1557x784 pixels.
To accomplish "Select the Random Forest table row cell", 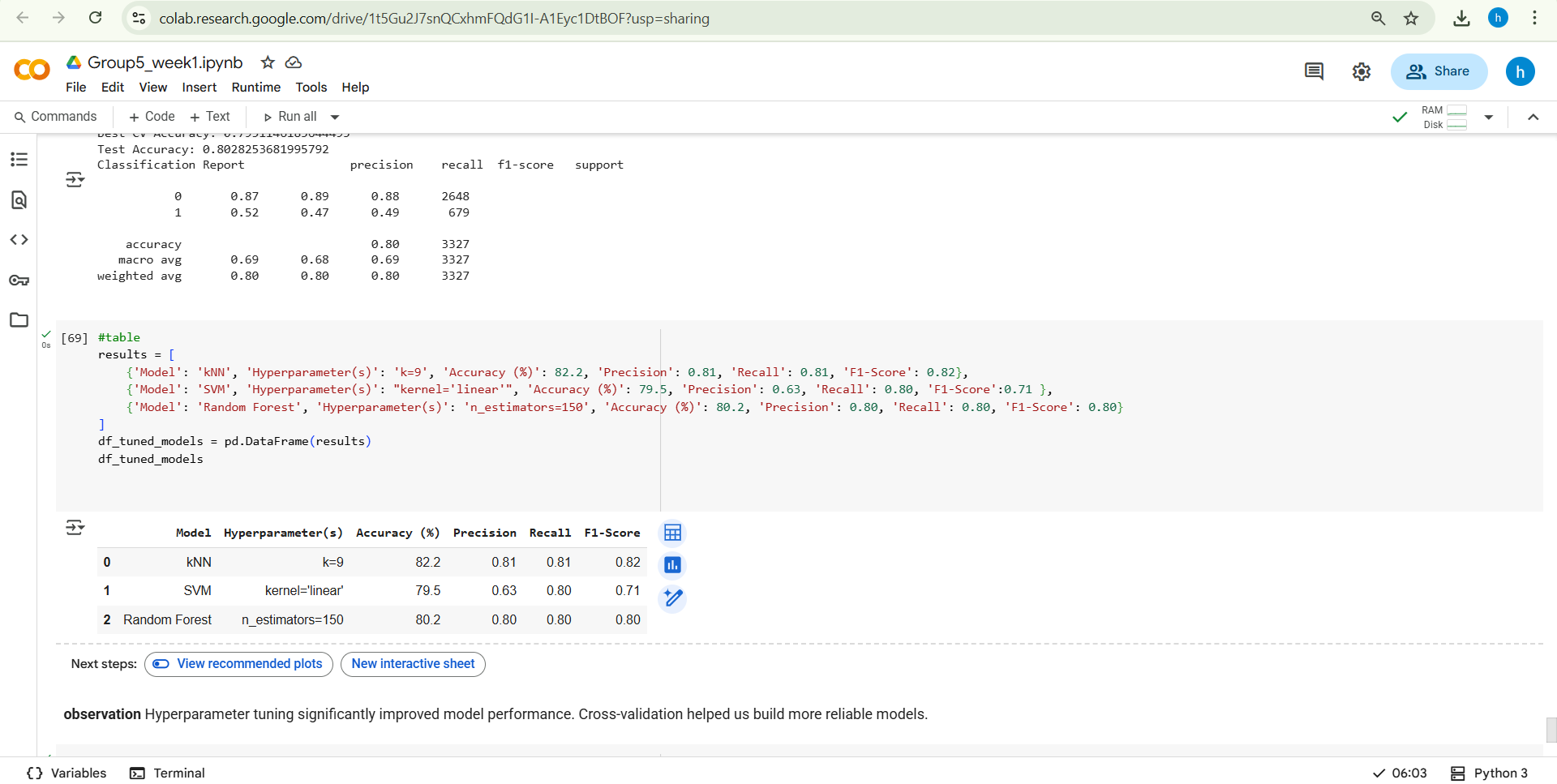I will point(167,619).
